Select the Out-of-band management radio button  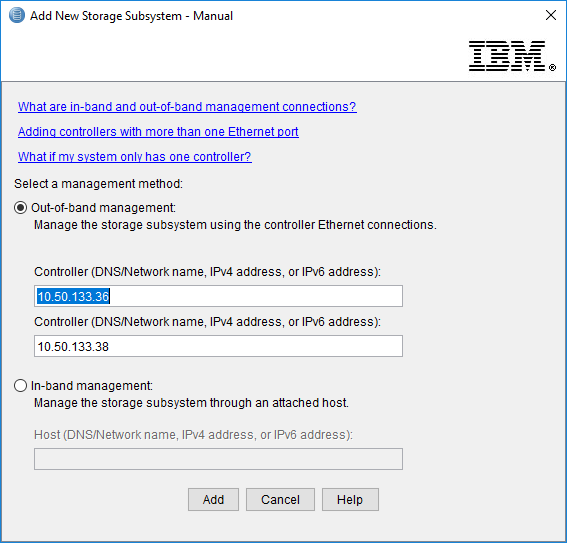coord(21,208)
